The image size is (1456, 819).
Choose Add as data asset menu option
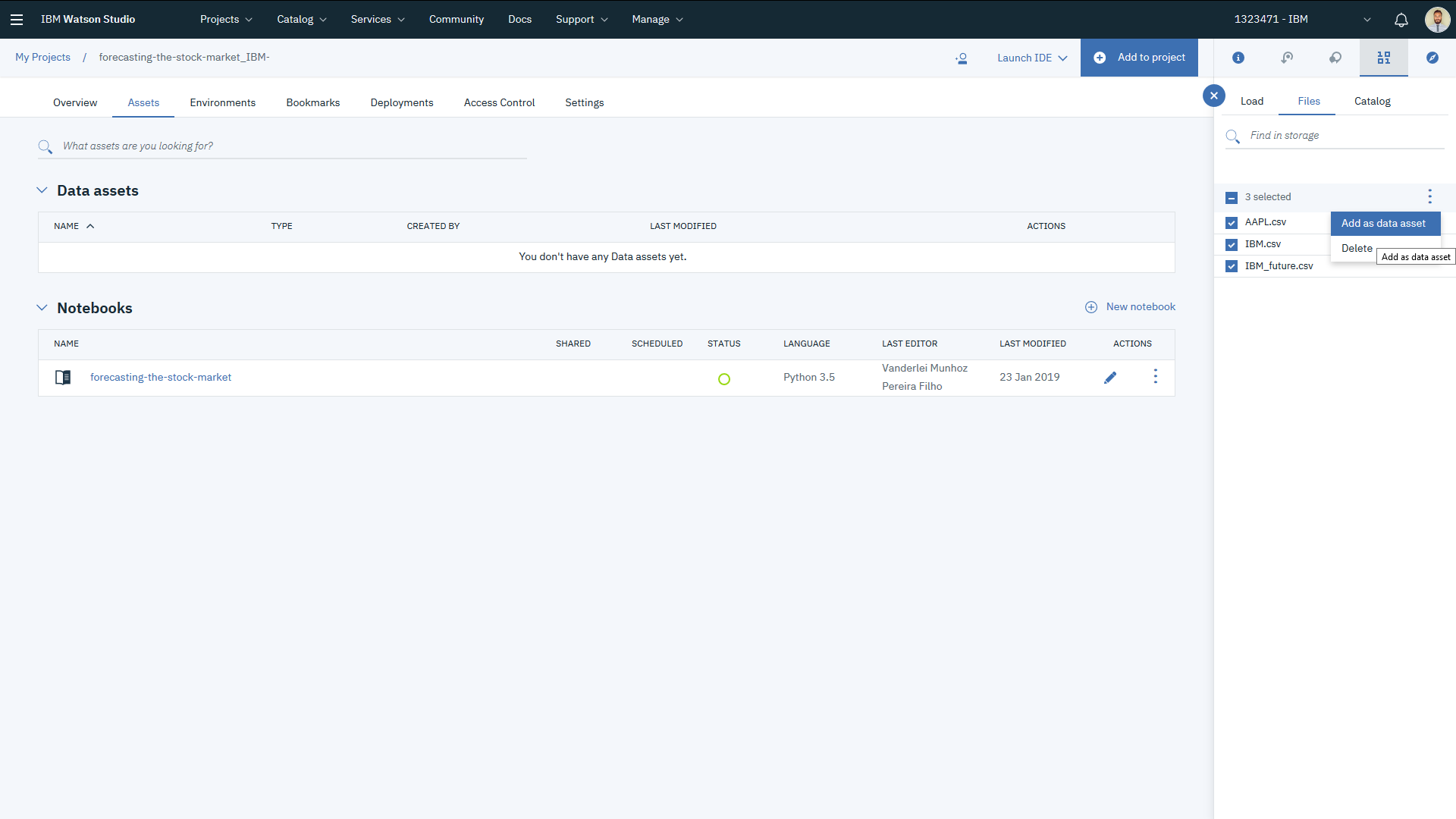click(x=1383, y=223)
